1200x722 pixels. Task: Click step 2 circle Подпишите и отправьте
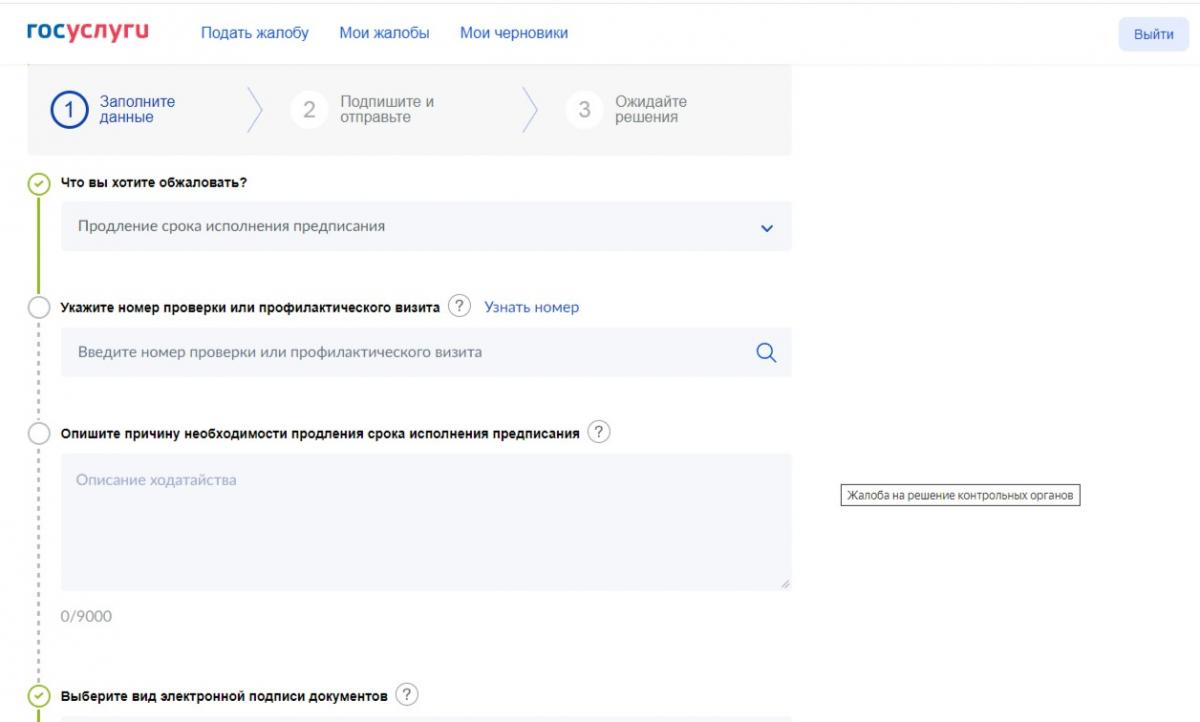[x=309, y=110]
